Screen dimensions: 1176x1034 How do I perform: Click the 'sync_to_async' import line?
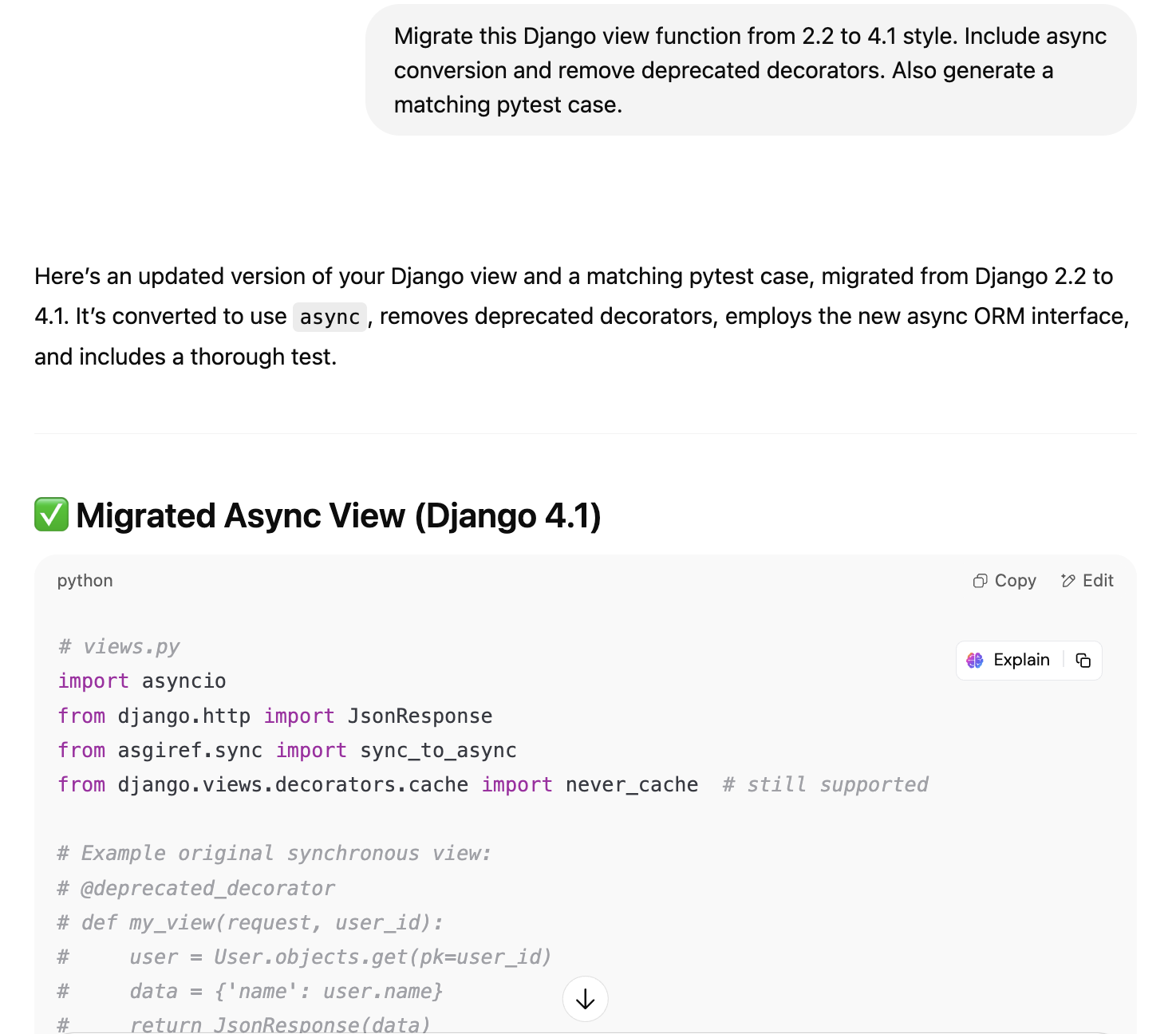click(x=287, y=750)
